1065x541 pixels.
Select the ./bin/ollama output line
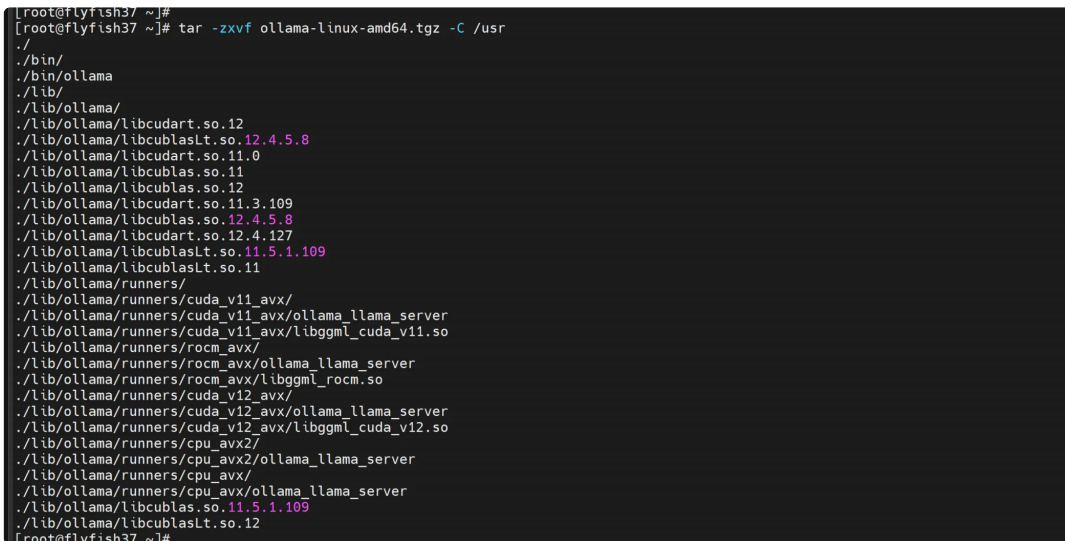click(64, 76)
